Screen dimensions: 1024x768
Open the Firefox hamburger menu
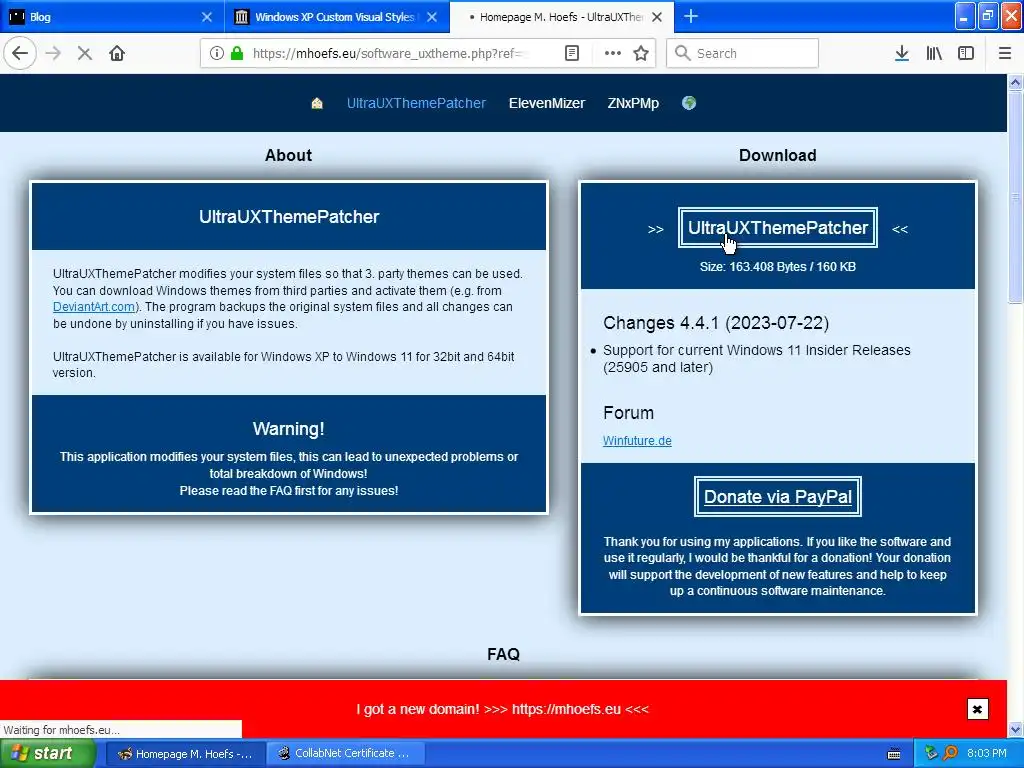click(x=1005, y=54)
